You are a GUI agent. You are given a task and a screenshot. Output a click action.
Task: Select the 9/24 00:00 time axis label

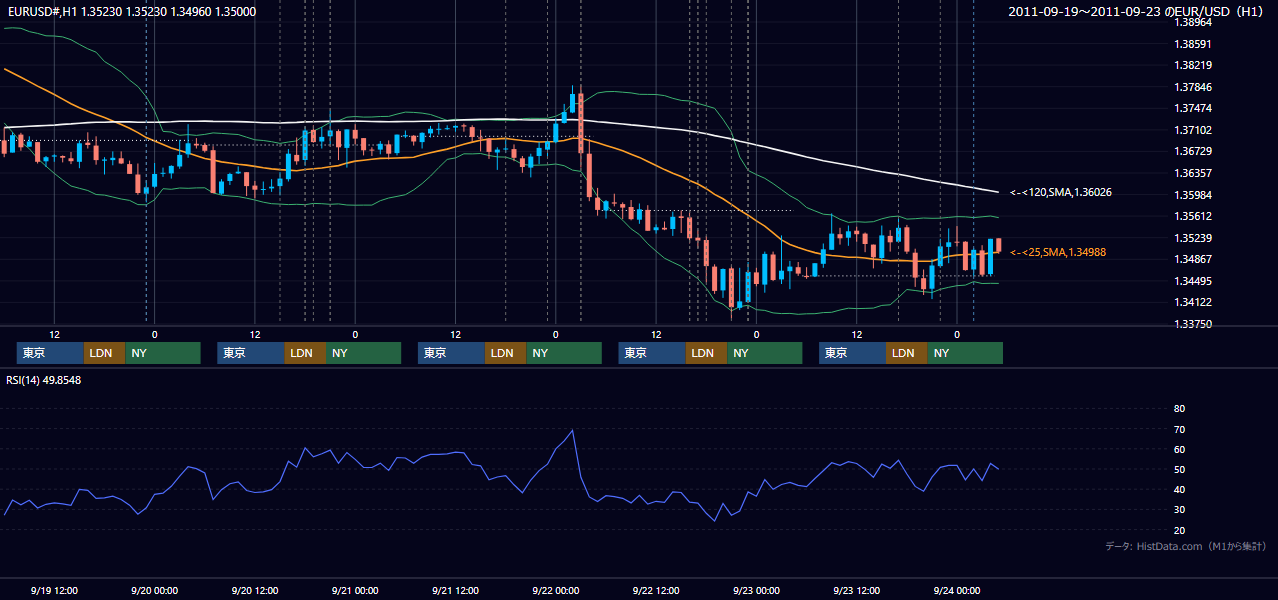click(957, 590)
